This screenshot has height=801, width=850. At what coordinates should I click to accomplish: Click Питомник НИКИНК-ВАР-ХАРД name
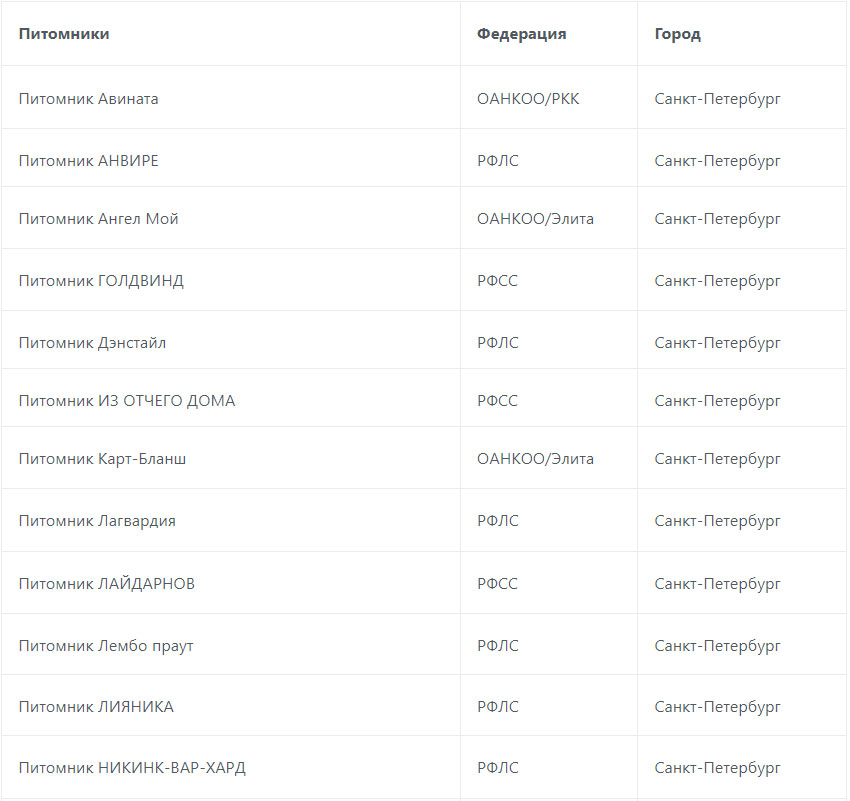[x=132, y=768]
